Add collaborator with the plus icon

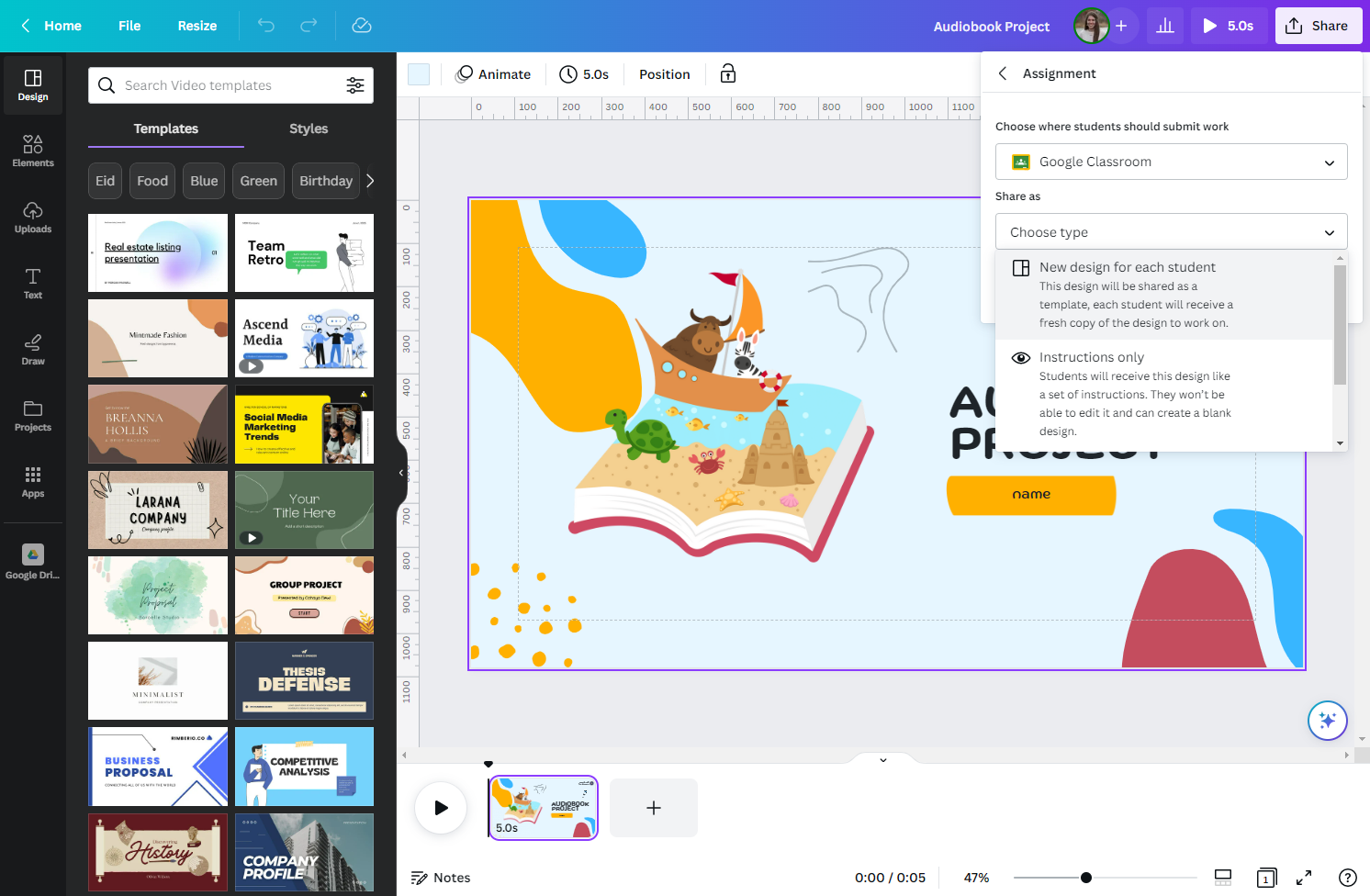[x=1121, y=26]
